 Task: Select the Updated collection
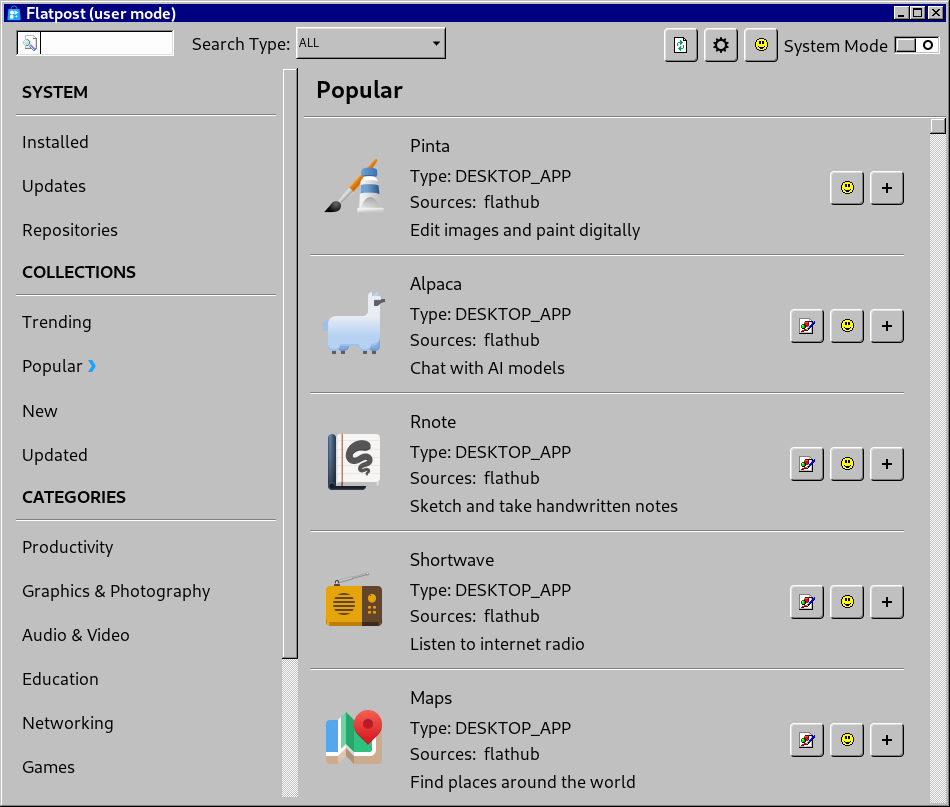click(x=55, y=456)
